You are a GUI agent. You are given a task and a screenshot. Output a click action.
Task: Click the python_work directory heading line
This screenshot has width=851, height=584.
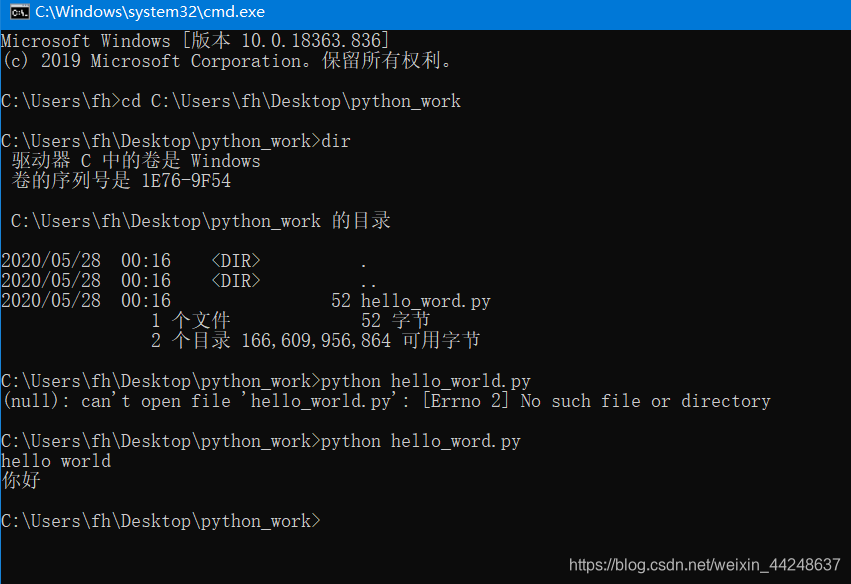click(x=201, y=221)
